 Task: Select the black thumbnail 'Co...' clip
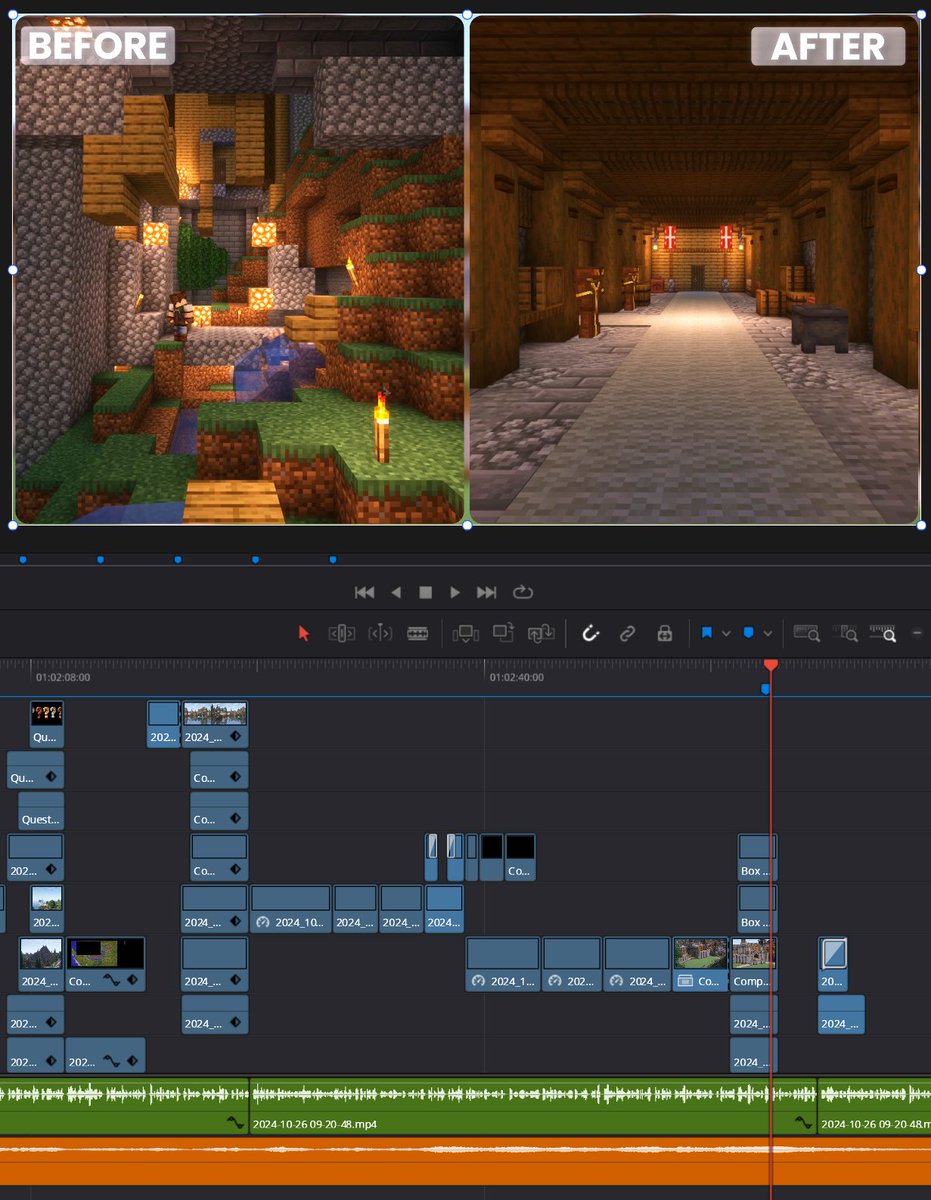(520, 857)
